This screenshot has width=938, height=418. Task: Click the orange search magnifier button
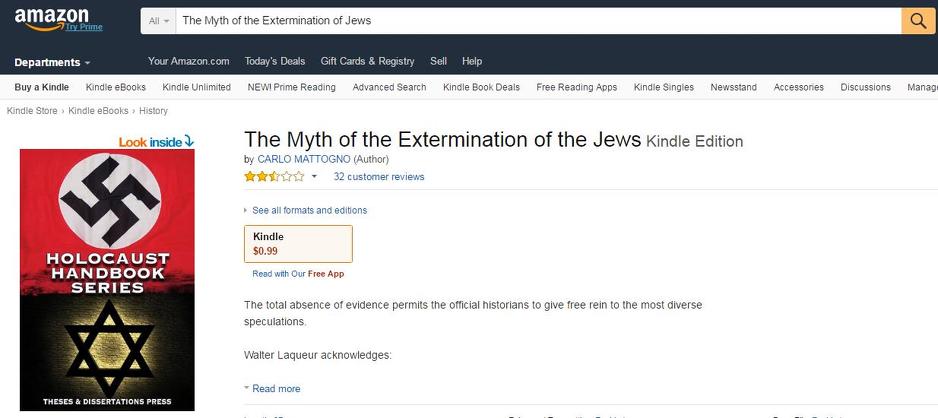point(918,21)
